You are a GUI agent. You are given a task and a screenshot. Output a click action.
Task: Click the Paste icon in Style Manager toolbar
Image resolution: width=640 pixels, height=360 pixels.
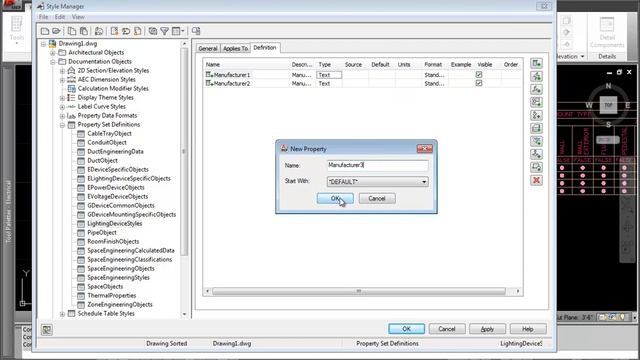[x=84, y=31]
